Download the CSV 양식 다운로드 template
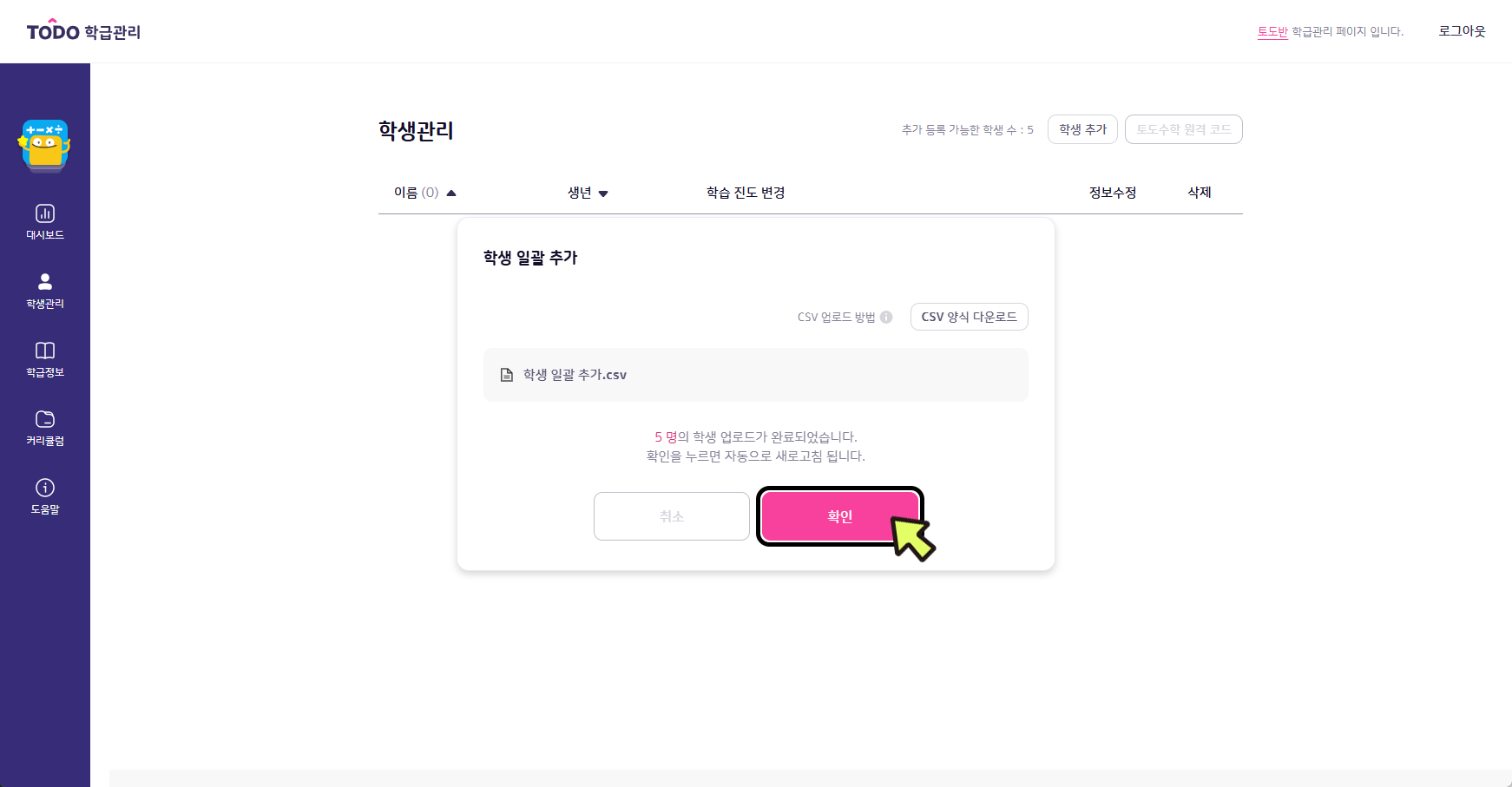The image size is (1512, 787). pos(970,317)
